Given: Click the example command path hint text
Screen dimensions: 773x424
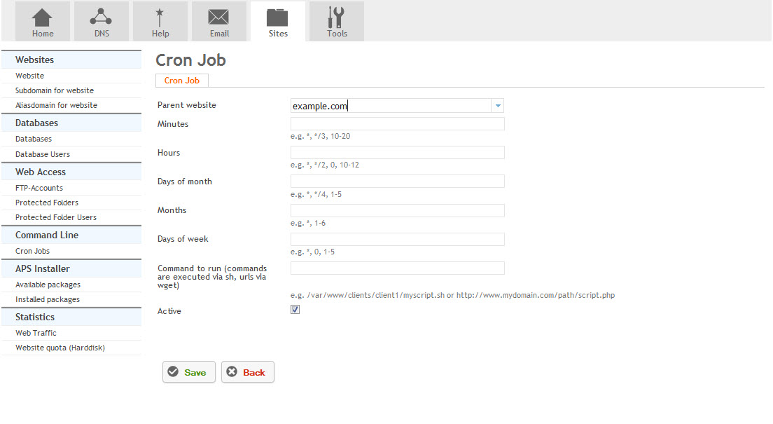Looking at the screenshot, I should pos(453,295).
